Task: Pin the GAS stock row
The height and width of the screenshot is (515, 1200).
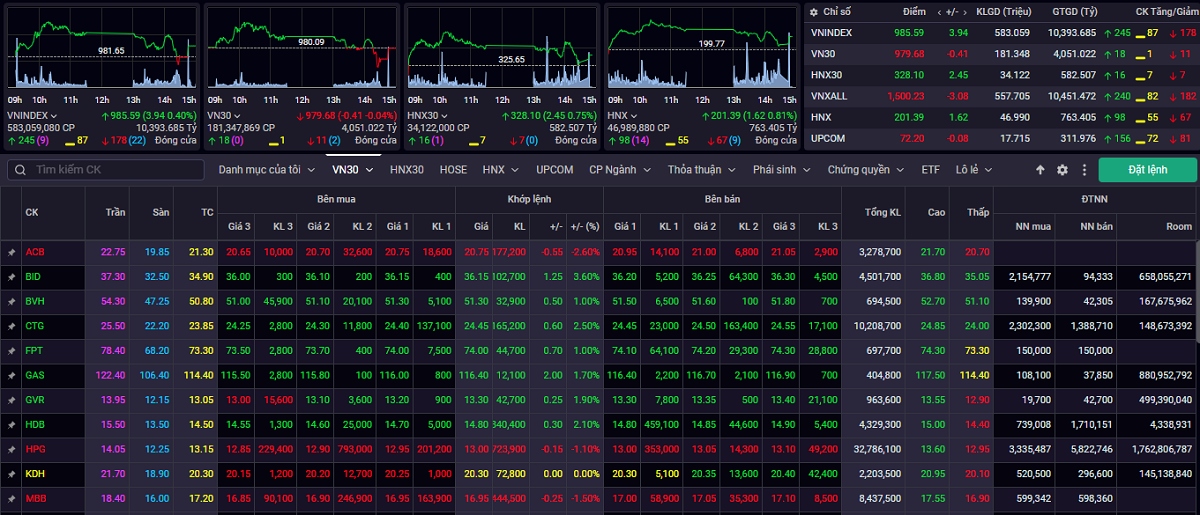Action: click(11, 375)
